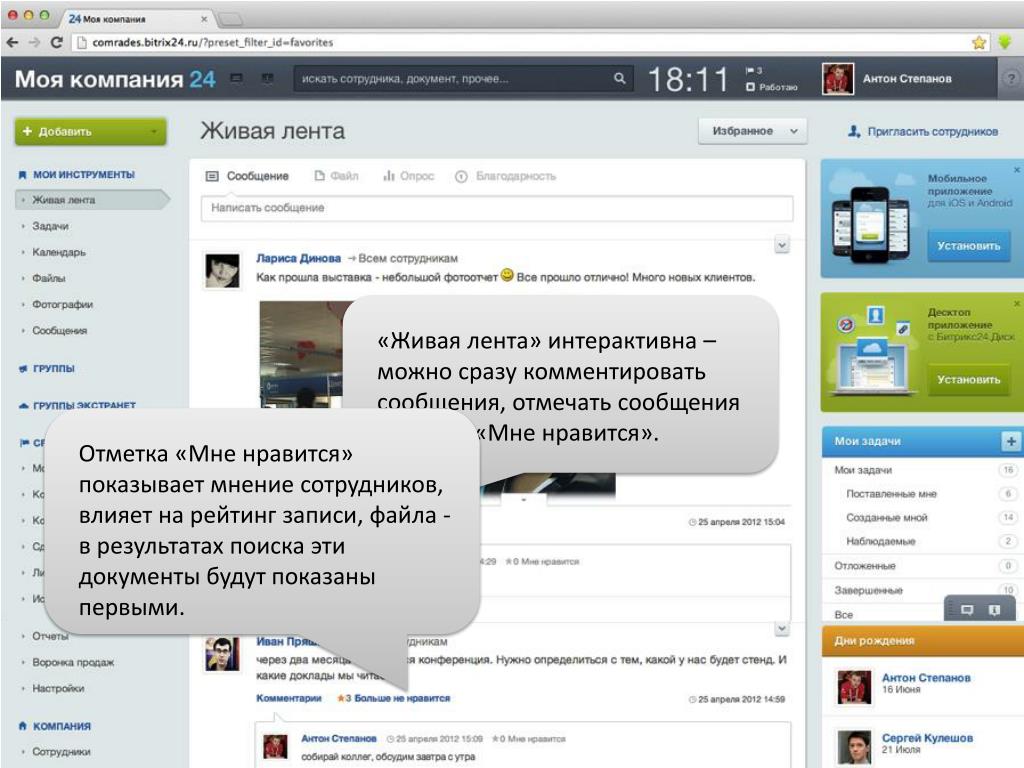Close the desktop application banner
The image size is (1024, 768).
pyautogui.click(x=1017, y=304)
